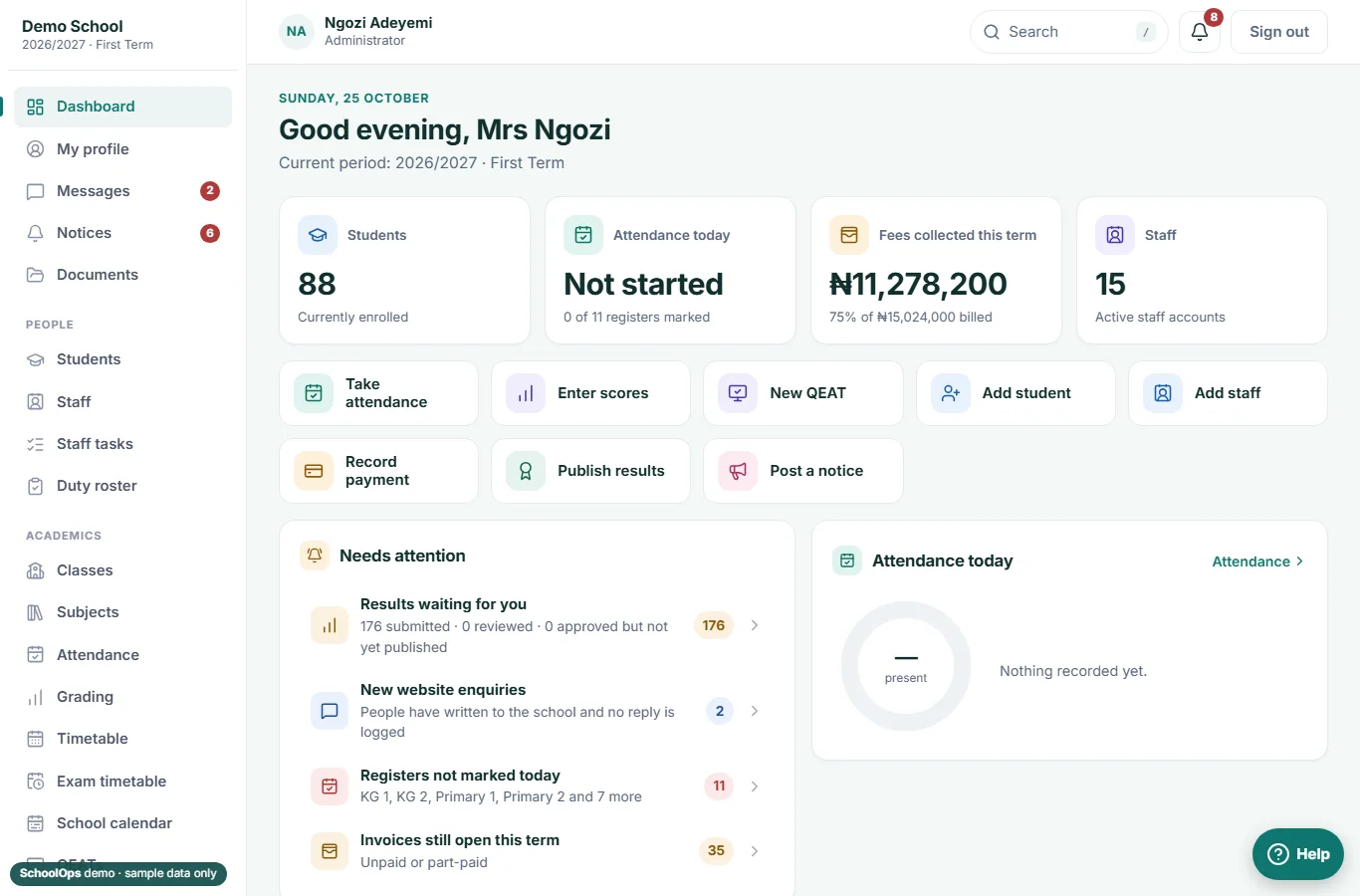Open the notifications bell icon
This screenshot has height=896, width=1360.
click(x=1200, y=32)
